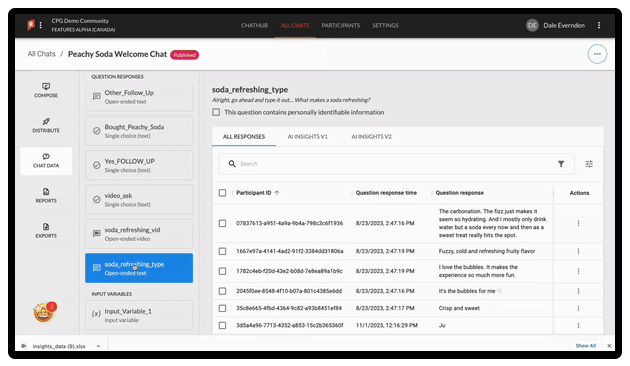Open Settings top tab

coord(385,25)
